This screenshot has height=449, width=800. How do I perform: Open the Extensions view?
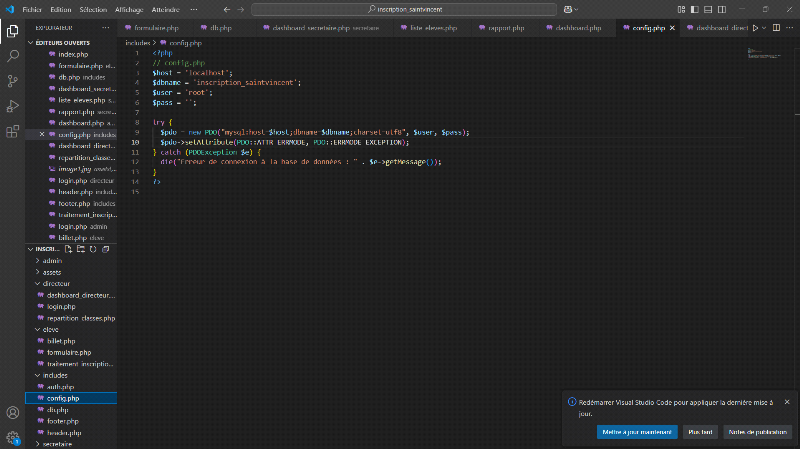click(x=13, y=131)
